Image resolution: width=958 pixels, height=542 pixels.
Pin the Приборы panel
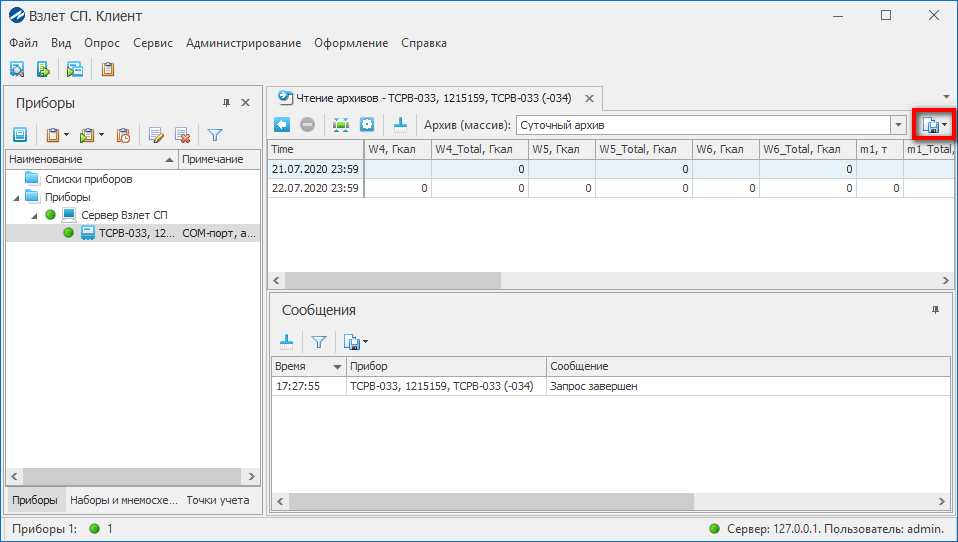227,103
